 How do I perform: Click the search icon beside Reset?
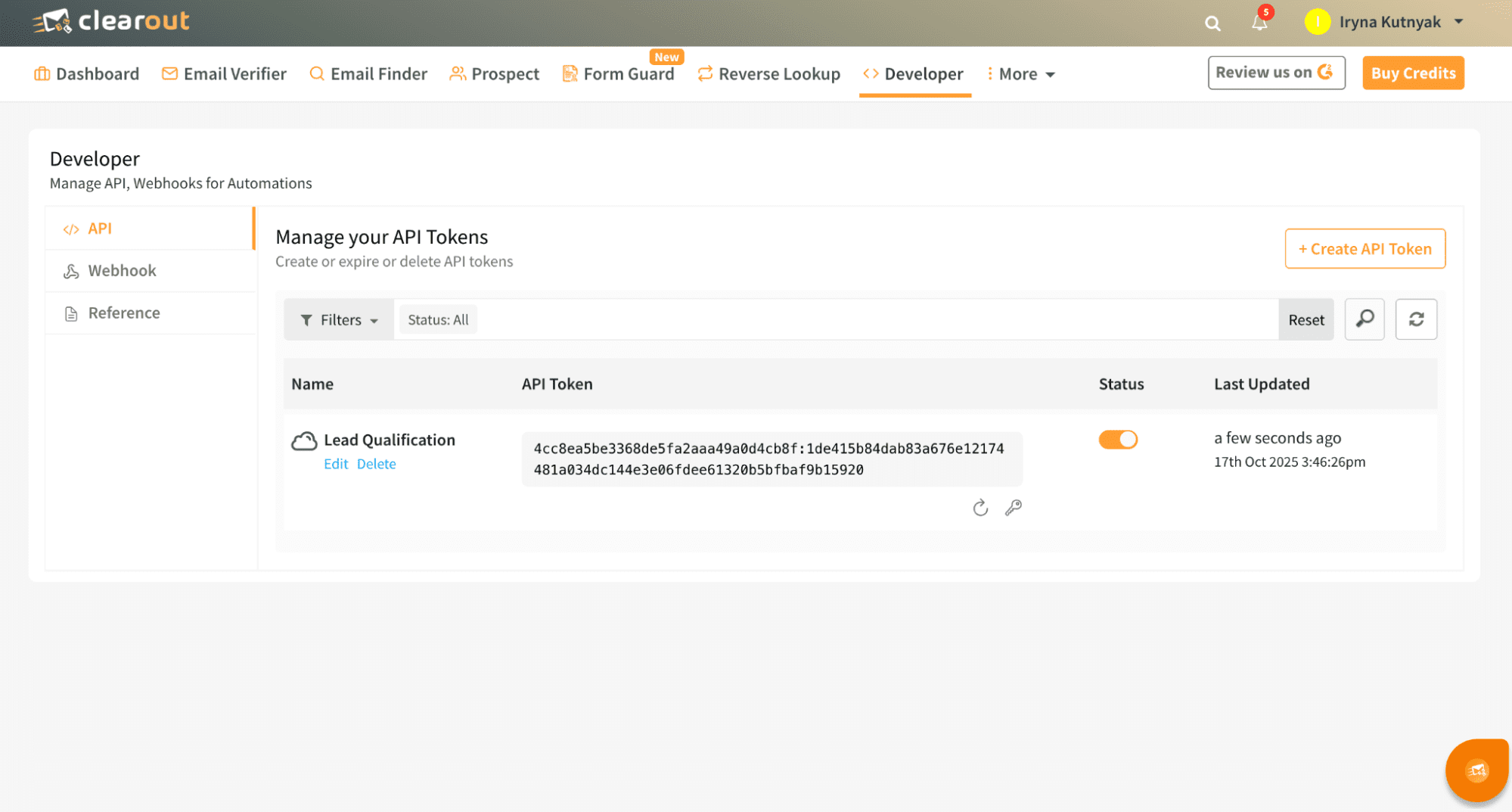coord(1365,319)
